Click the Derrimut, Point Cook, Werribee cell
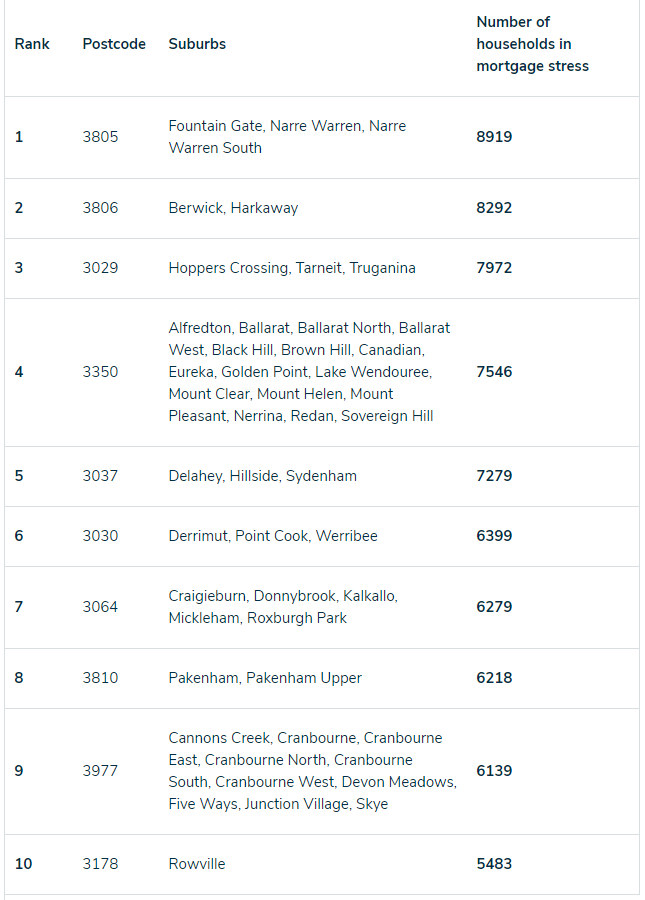The width and height of the screenshot is (645, 900). 273,536
